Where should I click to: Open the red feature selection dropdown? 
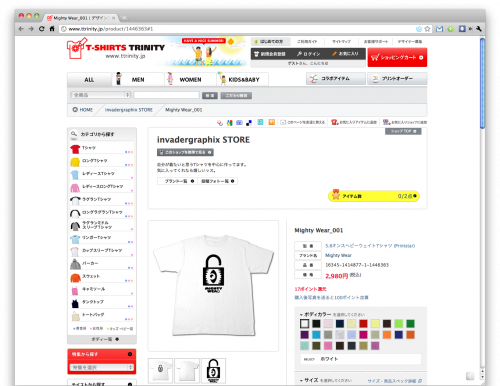102,367
